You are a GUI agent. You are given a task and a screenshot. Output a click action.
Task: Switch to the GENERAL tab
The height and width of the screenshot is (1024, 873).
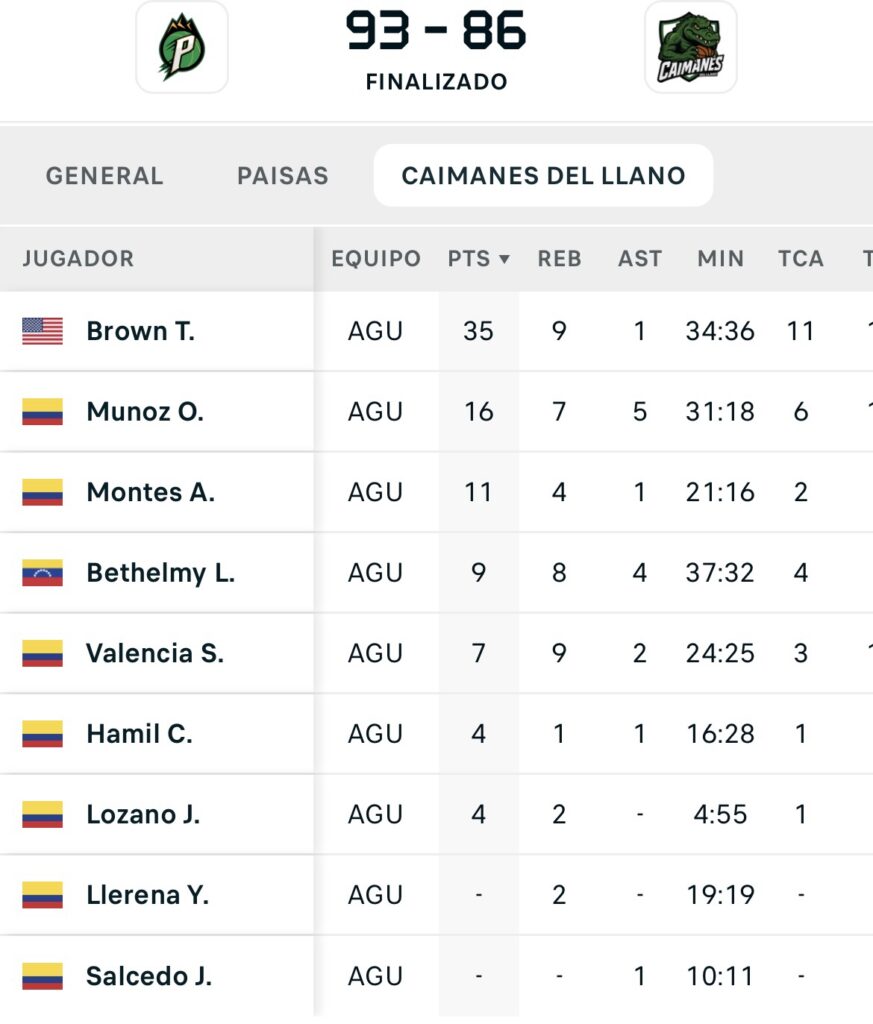(x=104, y=176)
